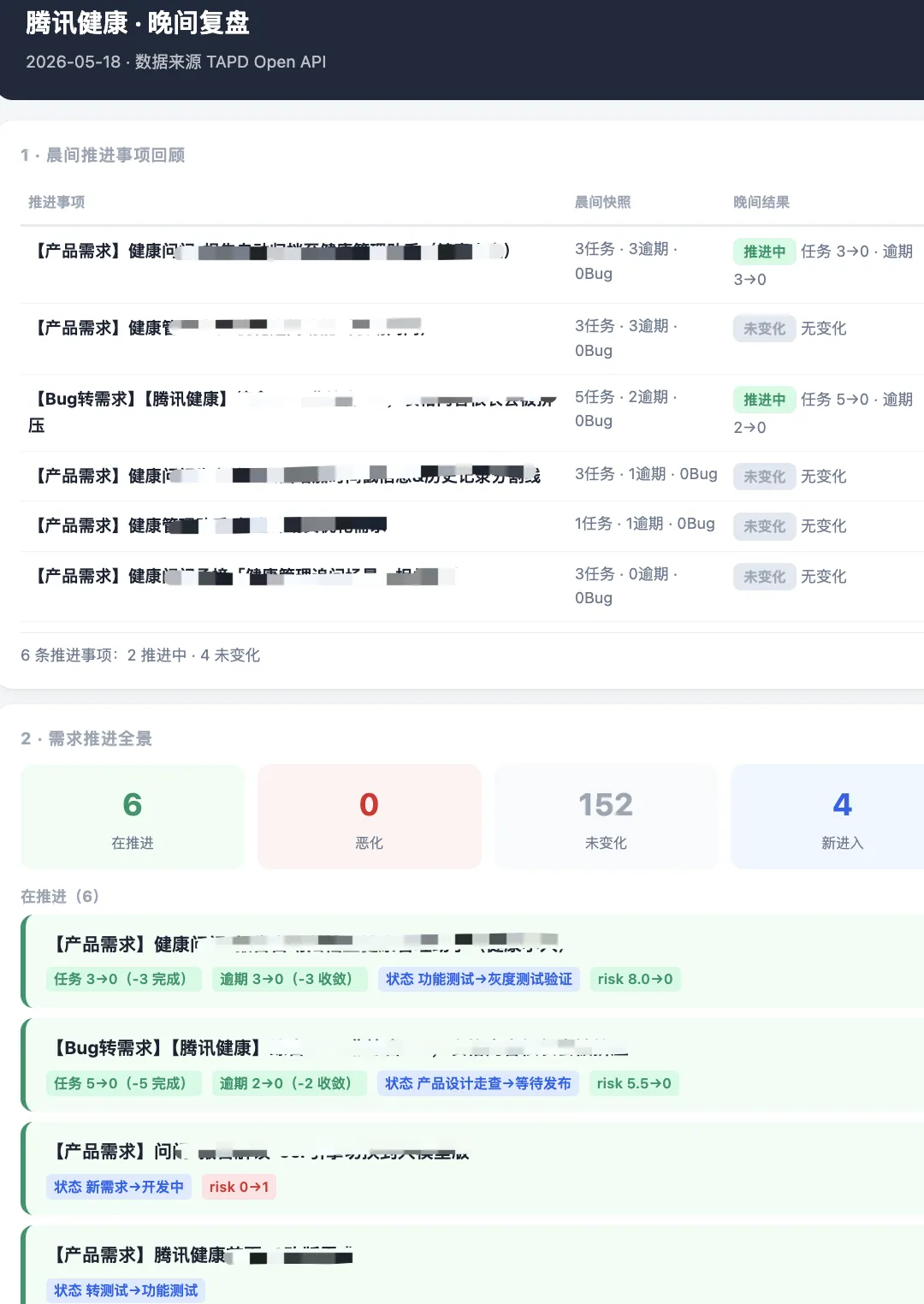Image resolution: width=924 pixels, height=1304 pixels.
Task: Click 未变化 badge in the 3任务 · 1逾期 row
Action: 764,477
